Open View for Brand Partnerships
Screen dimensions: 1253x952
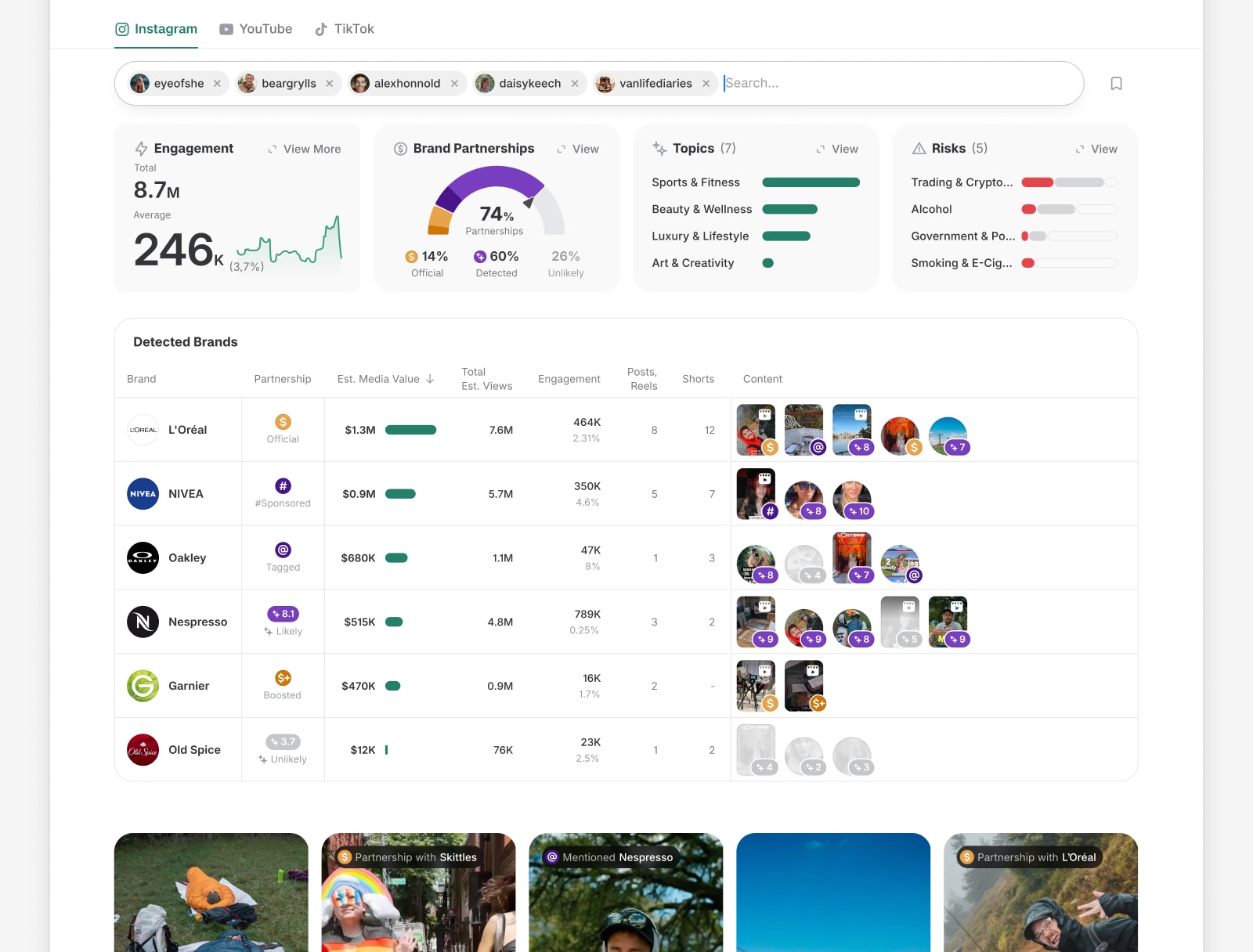point(578,149)
